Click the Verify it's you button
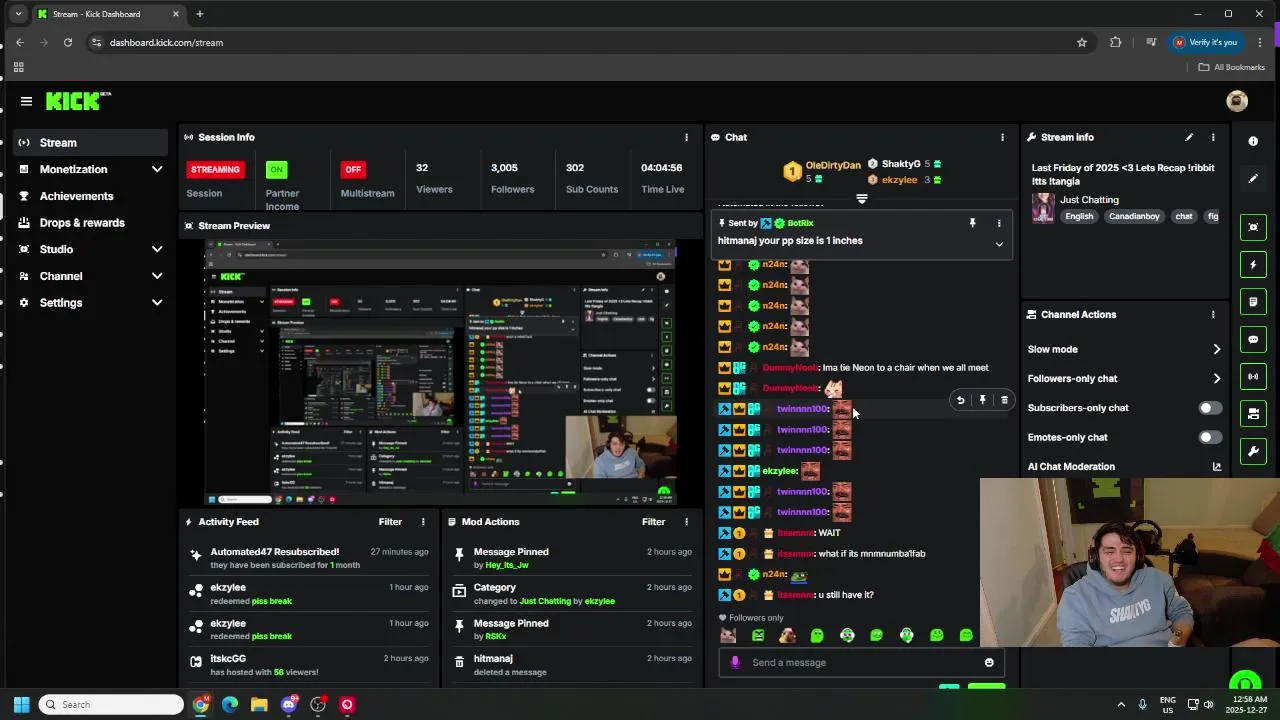Viewport: 1280px width, 720px height. [x=1205, y=42]
